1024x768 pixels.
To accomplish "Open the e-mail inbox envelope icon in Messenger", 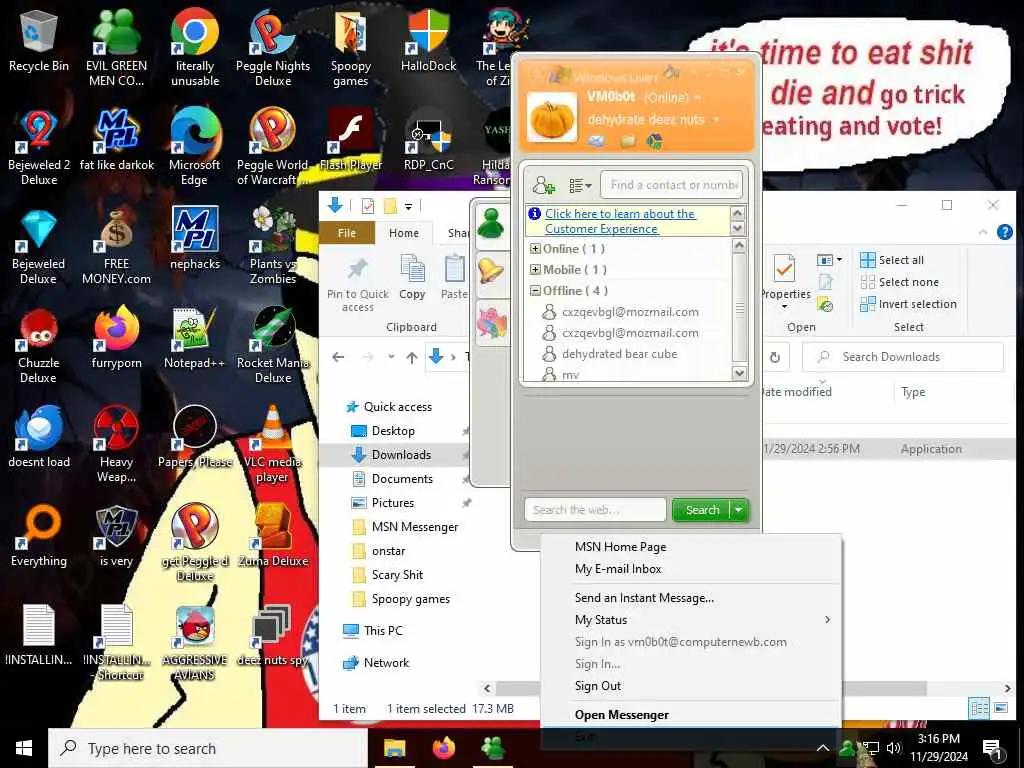I will (596, 141).
